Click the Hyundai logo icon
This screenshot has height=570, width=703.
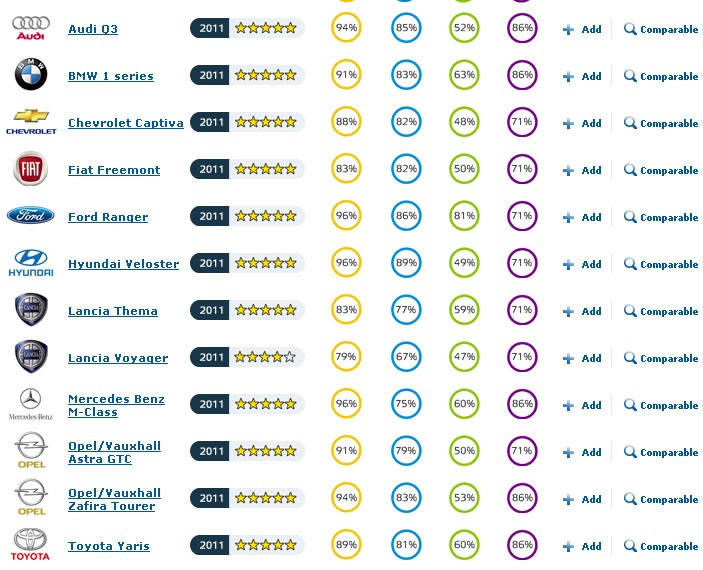click(30, 263)
